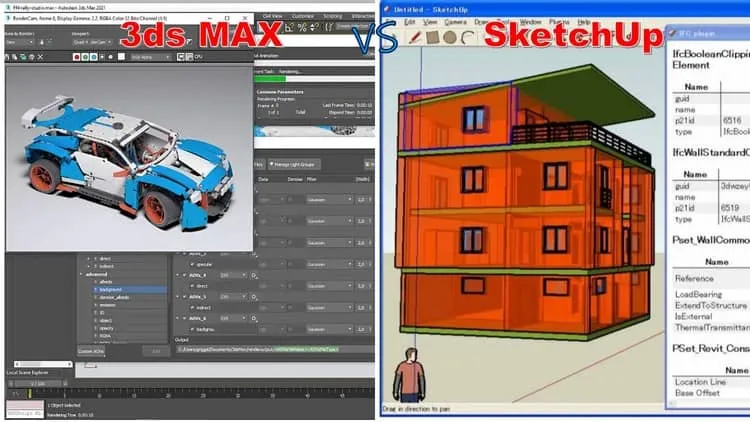
Task: Click the p21id value 6516 in IFC panel
Action: [x=732, y=121]
